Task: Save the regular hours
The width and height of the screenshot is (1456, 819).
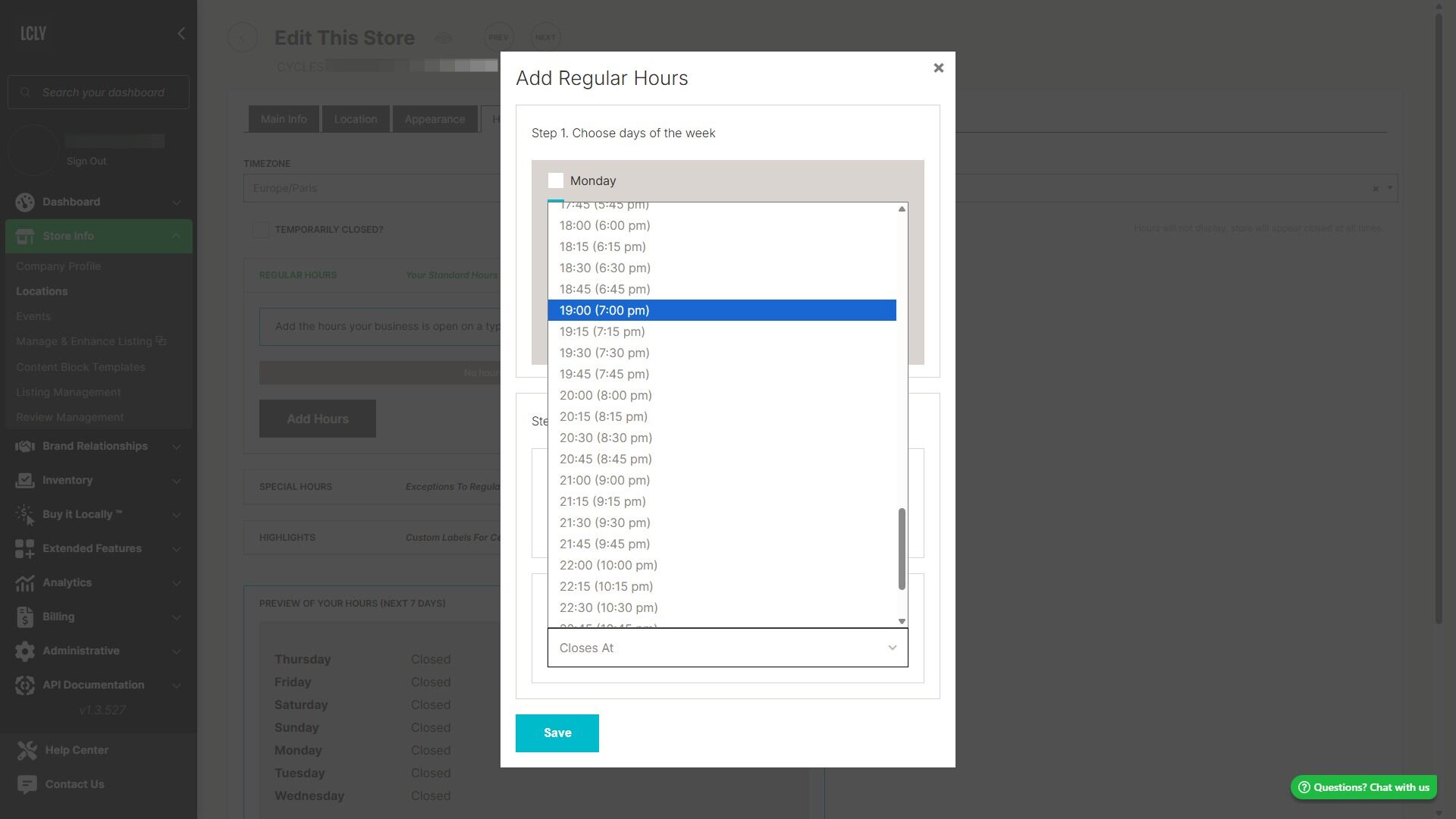Action: tap(557, 733)
